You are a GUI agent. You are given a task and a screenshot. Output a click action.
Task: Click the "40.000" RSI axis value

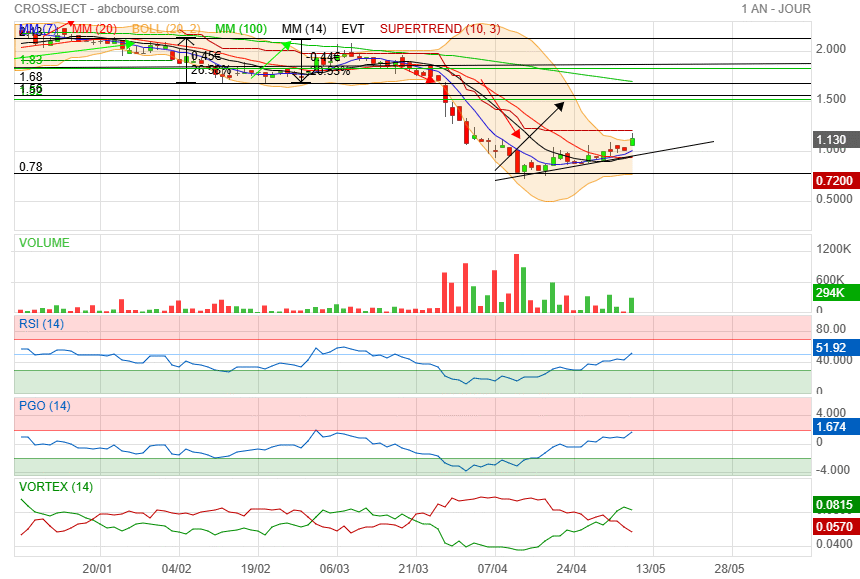(834, 360)
